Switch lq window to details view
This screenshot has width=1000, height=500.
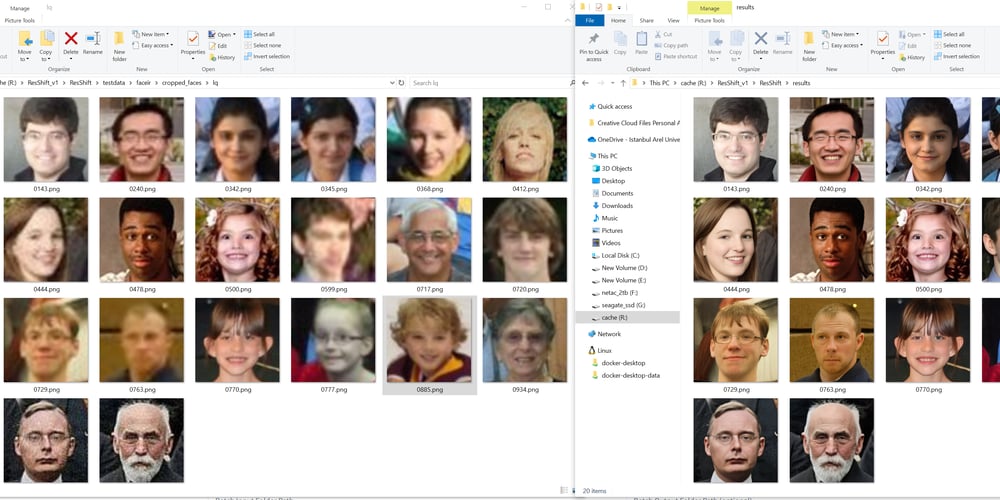pos(562,490)
